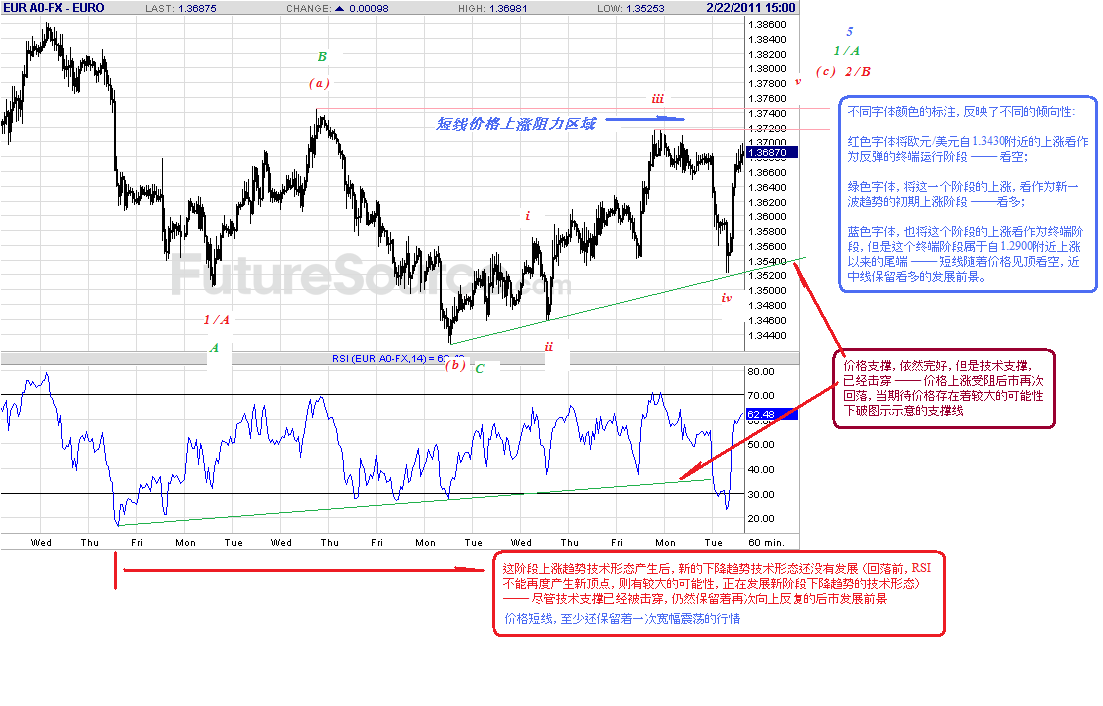
Task: Click the 30.00 RSI axis label
Action: (x=761, y=494)
